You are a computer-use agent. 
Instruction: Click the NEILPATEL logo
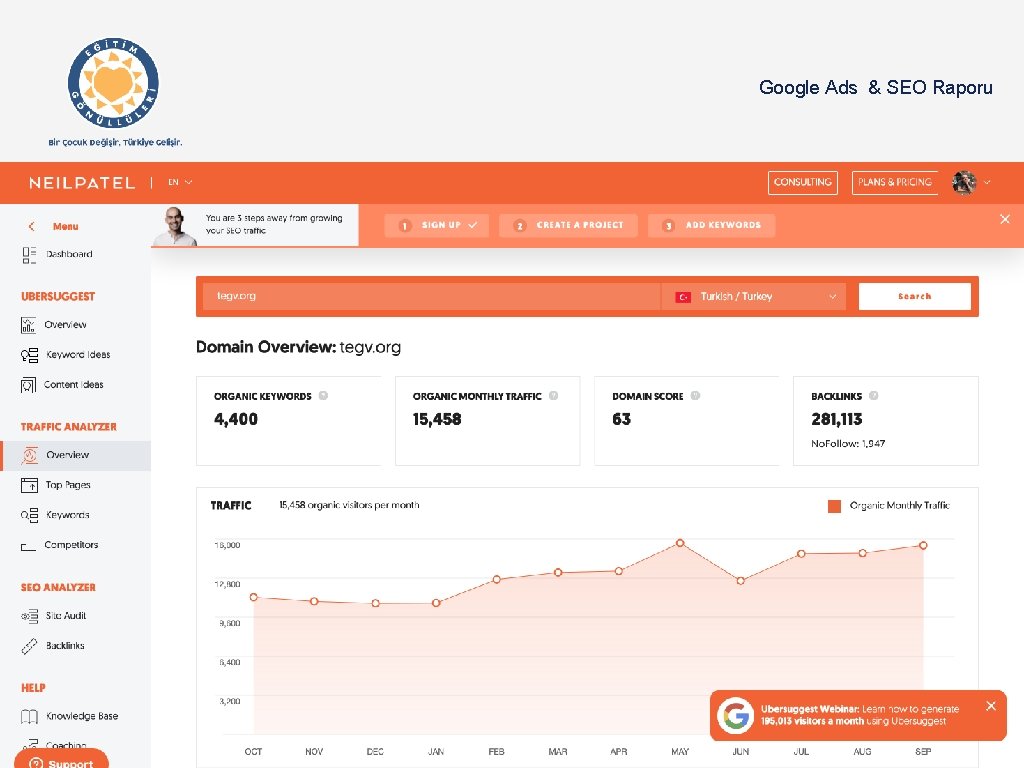82,183
